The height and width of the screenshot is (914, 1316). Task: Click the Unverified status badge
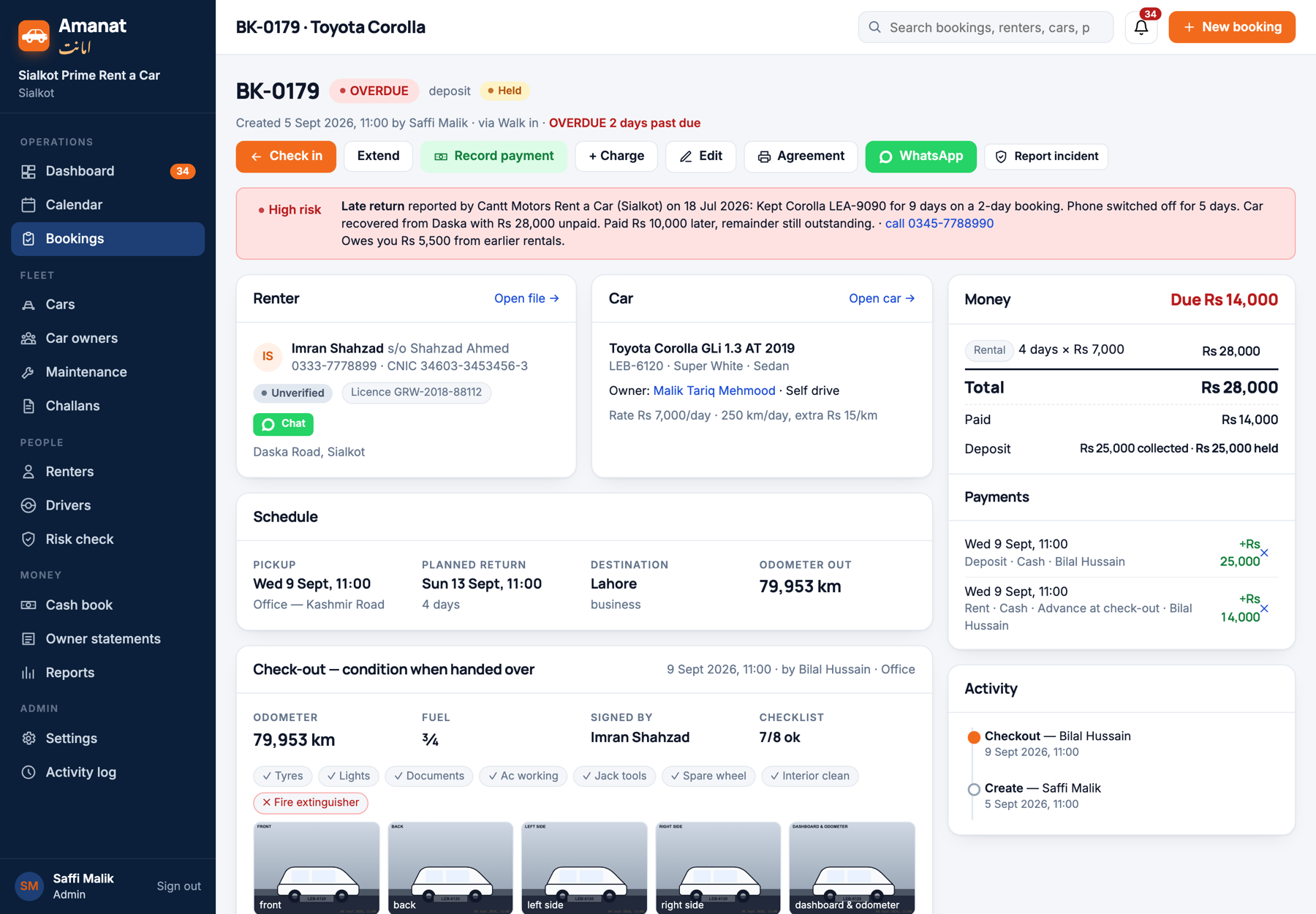[292, 393]
